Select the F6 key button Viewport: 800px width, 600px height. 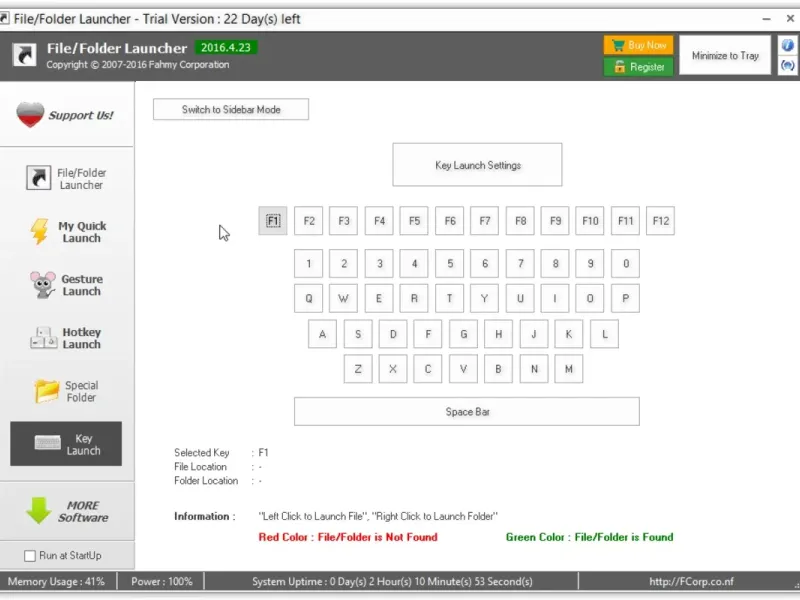449,221
